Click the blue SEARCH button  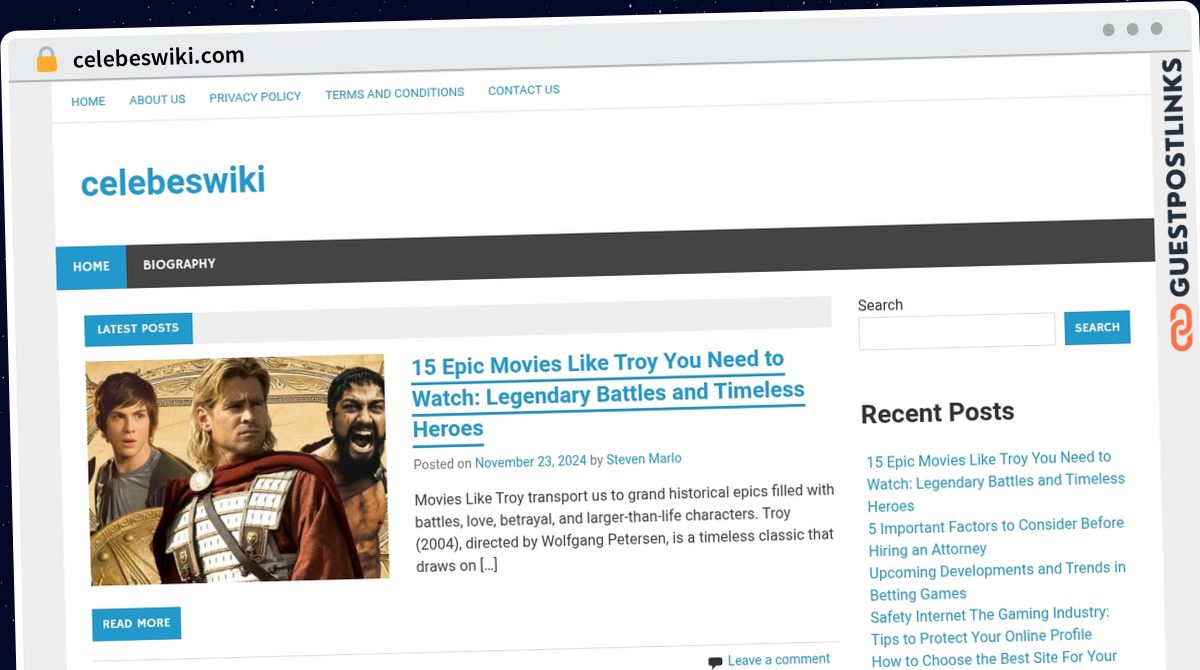tap(1097, 327)
